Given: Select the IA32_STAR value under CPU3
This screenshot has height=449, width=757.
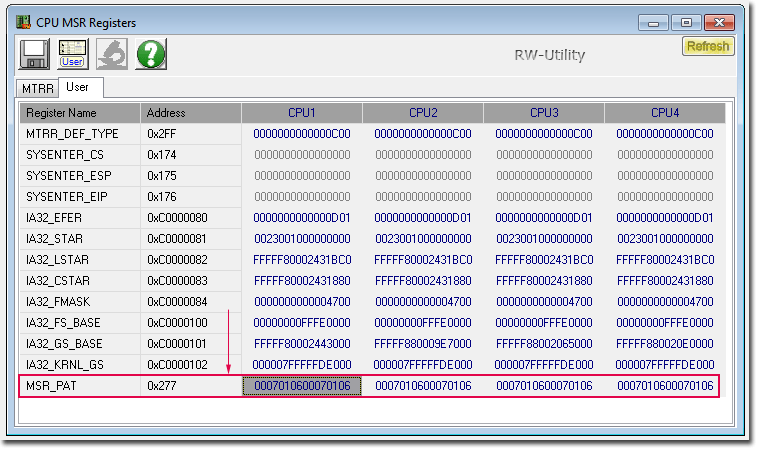Looking at the screenshot, I should point(544,239).
